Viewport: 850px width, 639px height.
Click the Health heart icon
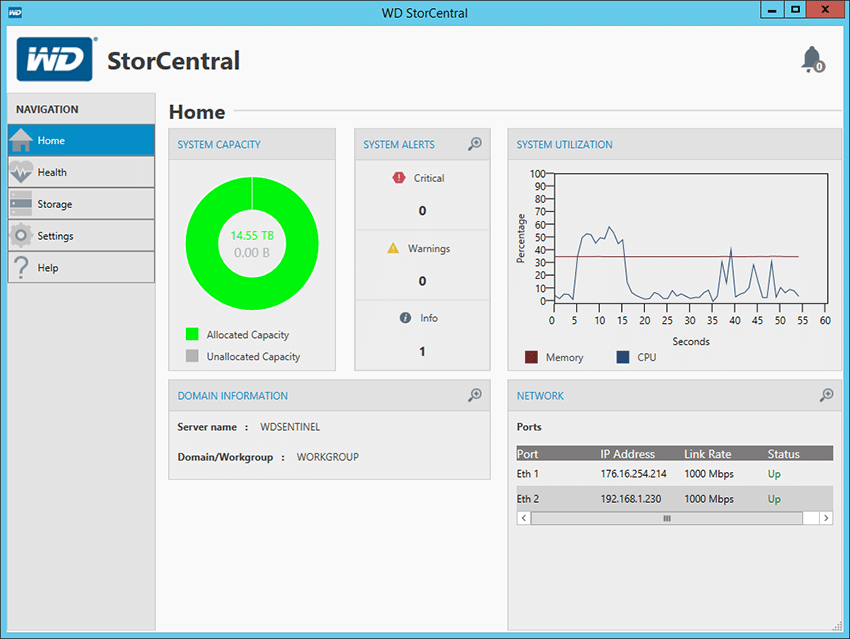[21, 172]
